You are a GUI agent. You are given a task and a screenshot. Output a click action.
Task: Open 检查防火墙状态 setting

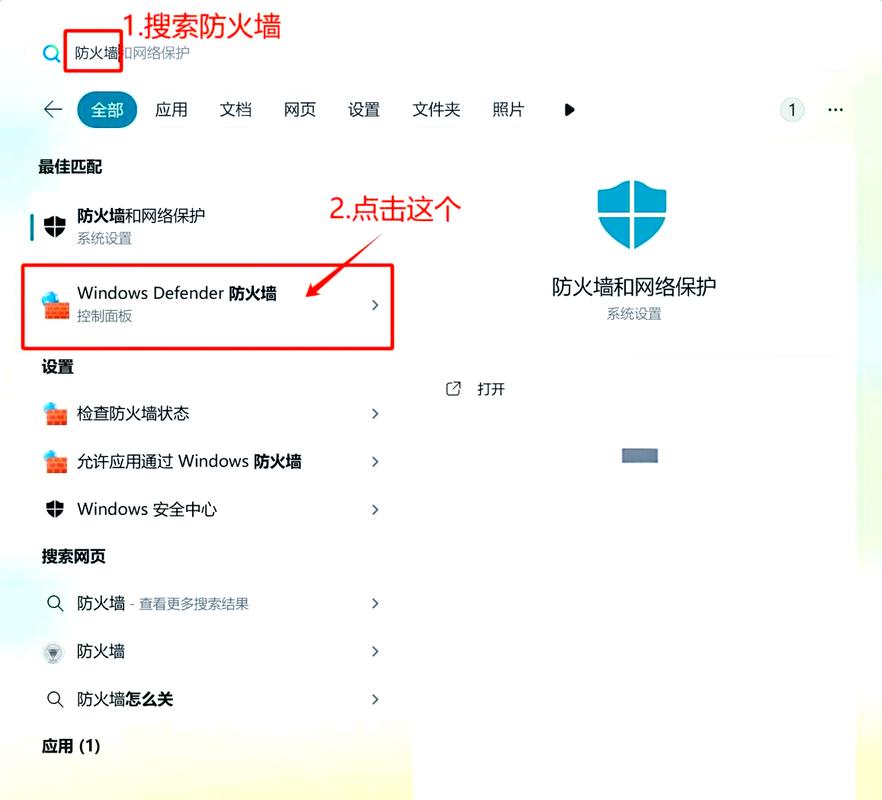click(x=209, y=414)
